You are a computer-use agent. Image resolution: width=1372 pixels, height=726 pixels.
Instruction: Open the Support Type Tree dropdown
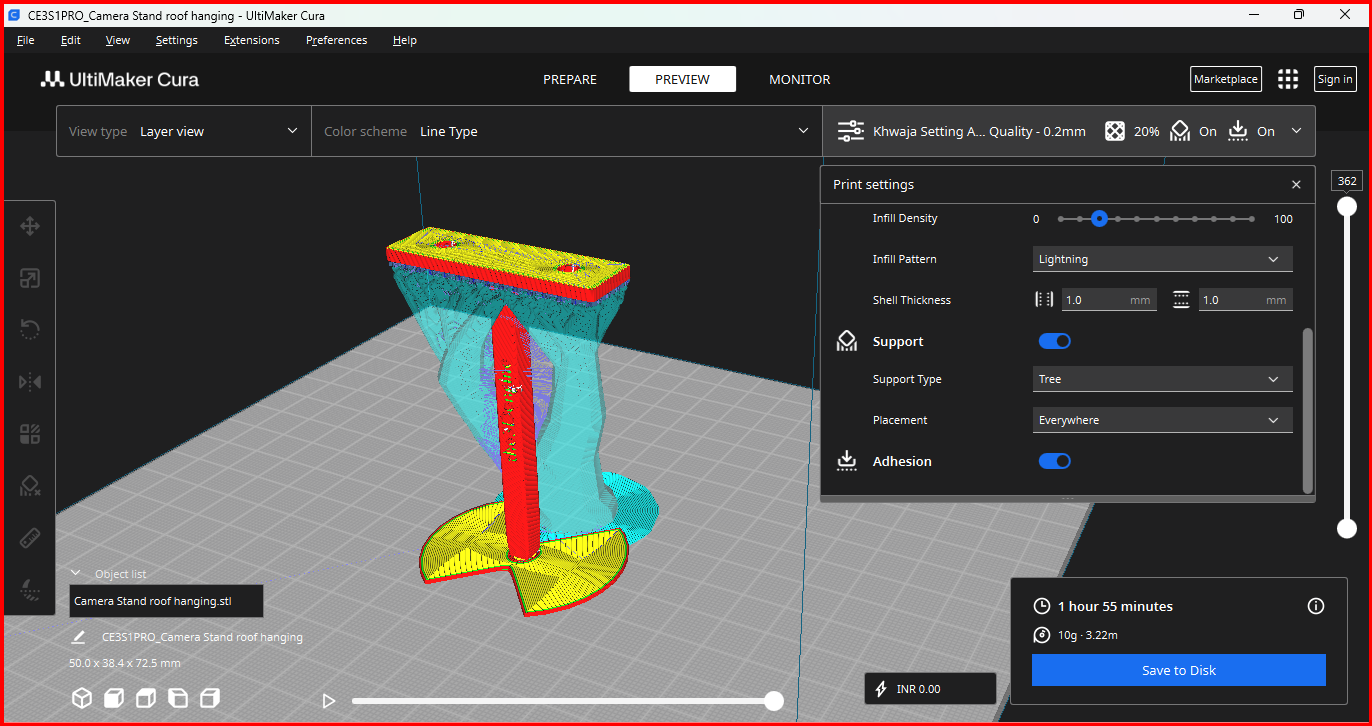[1162, 379]
